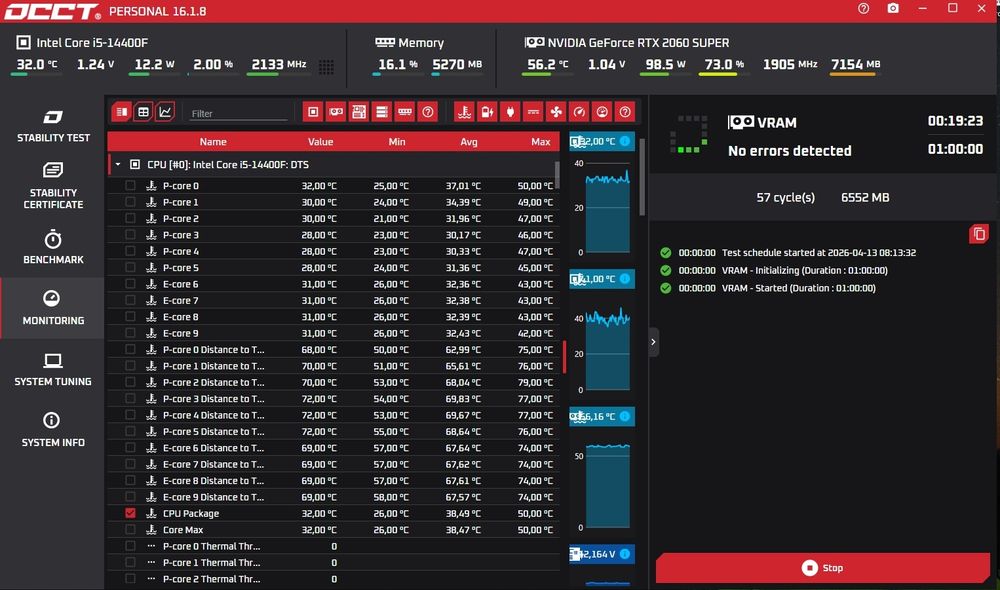
Task: Toggle the current sensor type filter
Action: 533,112
